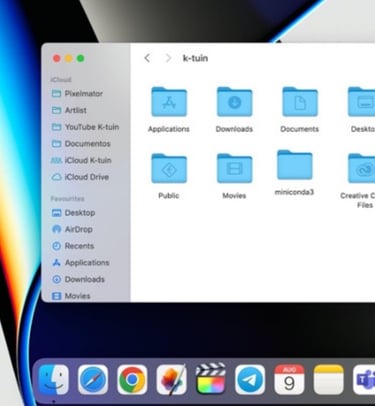Open Google Chrome from the dock

[132, 380]
